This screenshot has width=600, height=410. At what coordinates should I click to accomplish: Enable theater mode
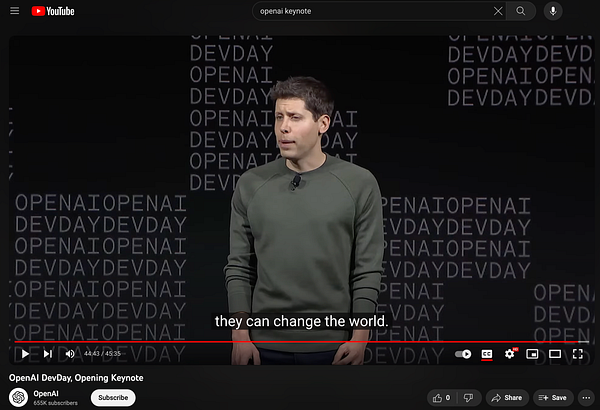[555, 354]
